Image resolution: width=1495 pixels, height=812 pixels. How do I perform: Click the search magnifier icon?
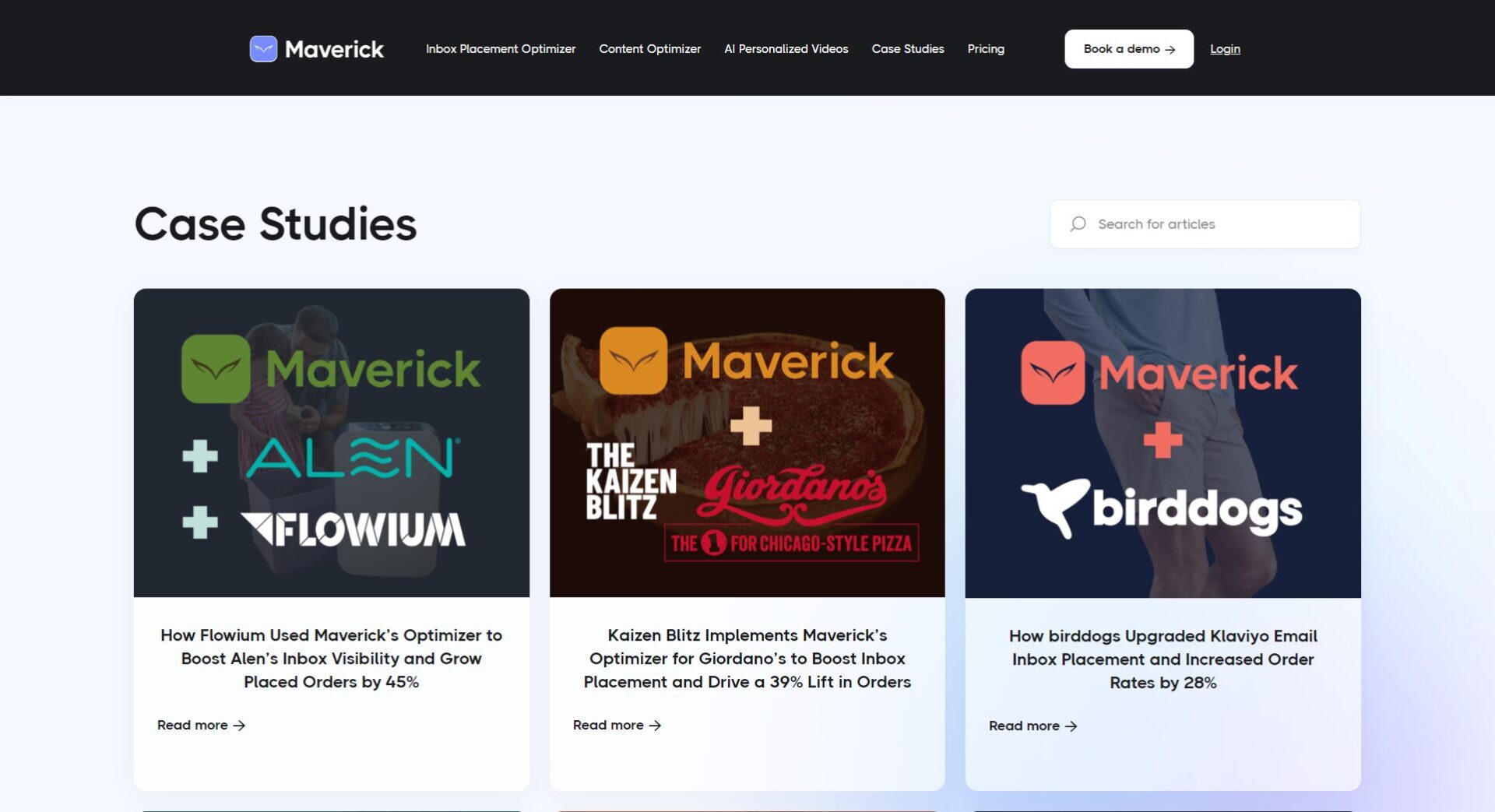click(x=1078, y=224)
